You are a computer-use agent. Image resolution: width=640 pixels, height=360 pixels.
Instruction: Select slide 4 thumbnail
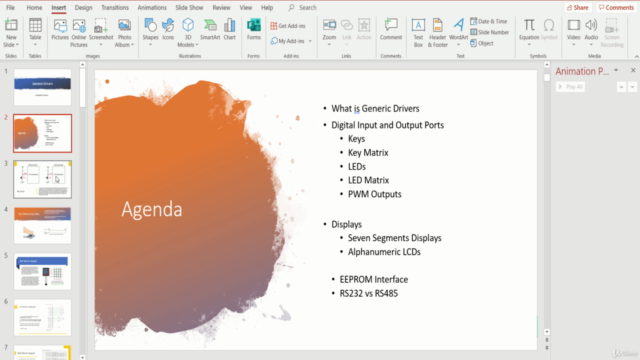click(x=42, y=225)
